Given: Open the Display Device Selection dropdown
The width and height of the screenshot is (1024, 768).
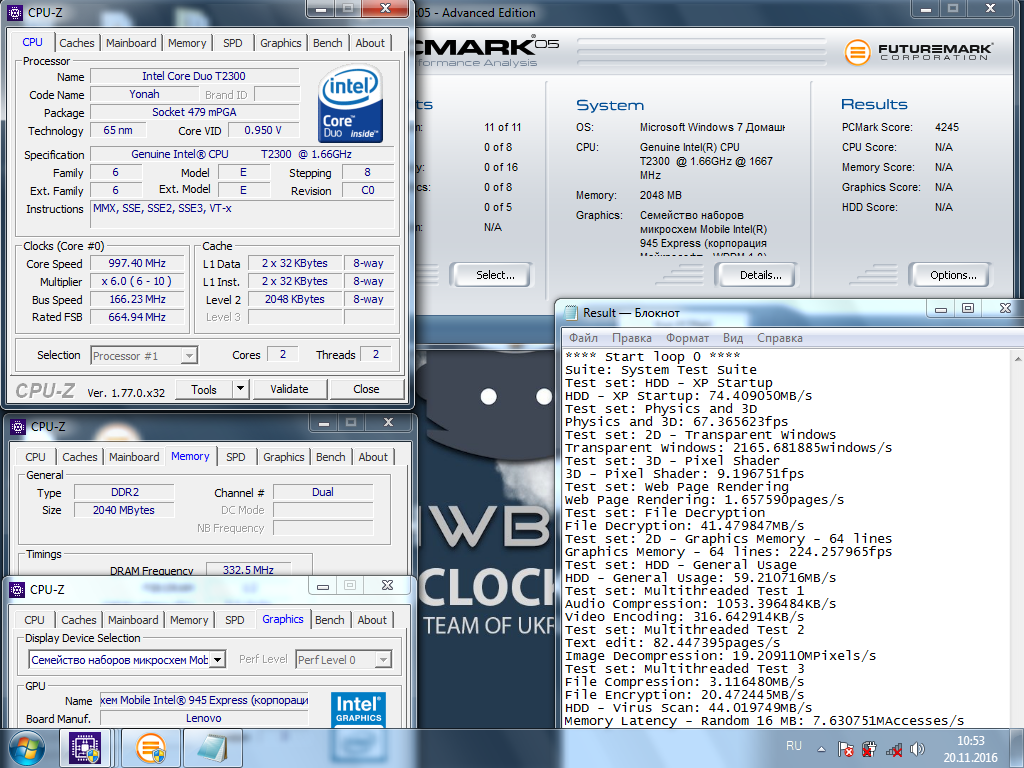Looking at the screenshot, I should (x=218, y=660).
